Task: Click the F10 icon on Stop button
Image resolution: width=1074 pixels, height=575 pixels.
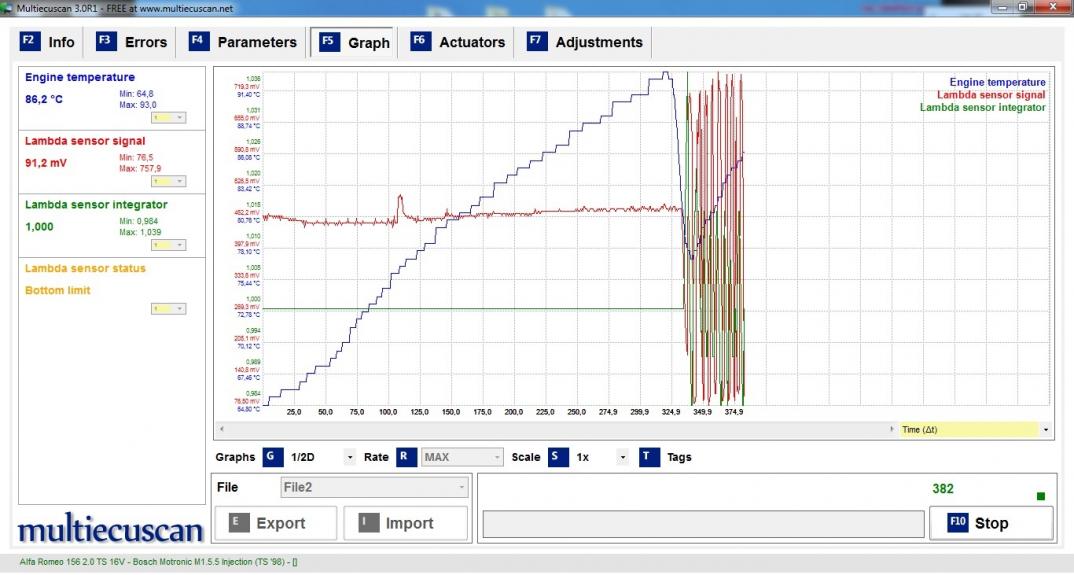Action: pyautogui.click(x=958, y=522)
